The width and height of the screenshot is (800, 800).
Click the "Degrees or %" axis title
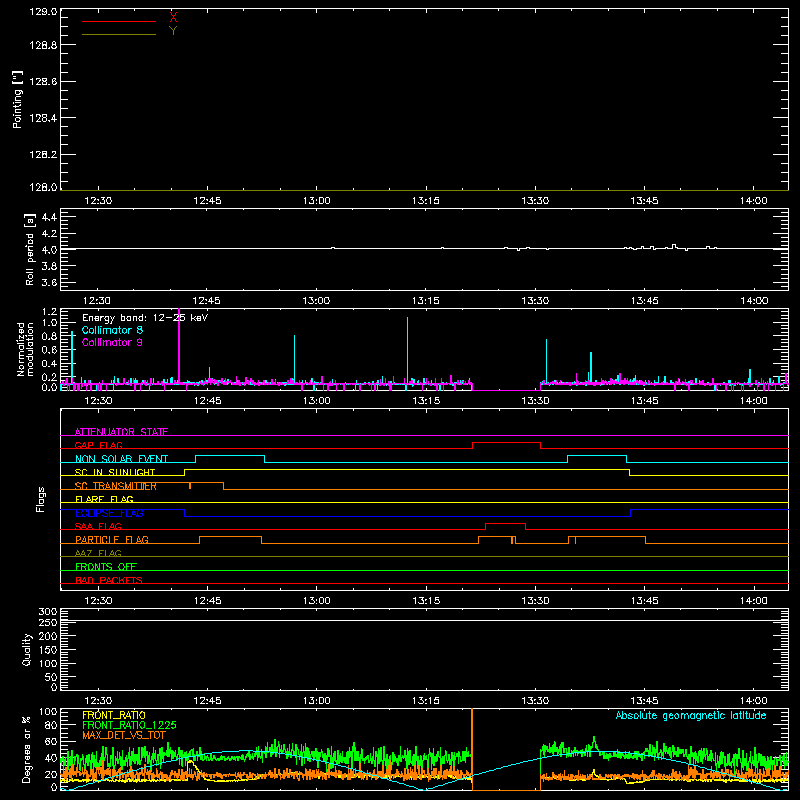coord(26,749)
